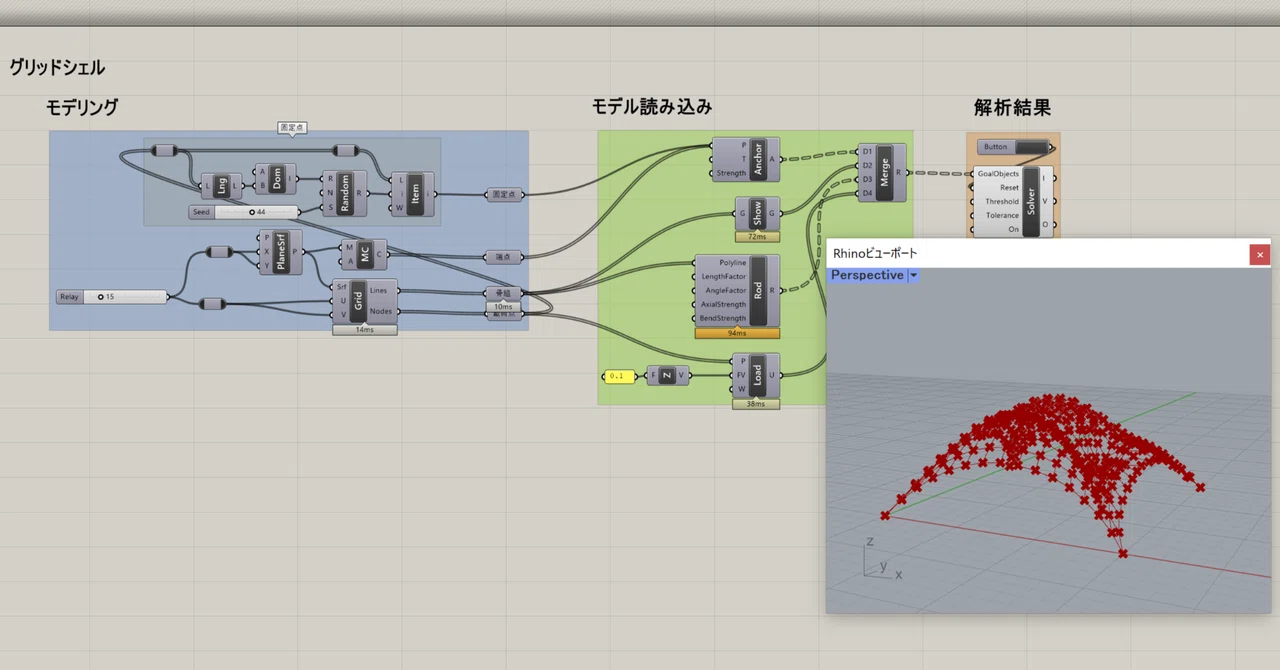Click the 固定点 group label tag
The width and height of the screenshot is (1280, 670).
[291, 128]
